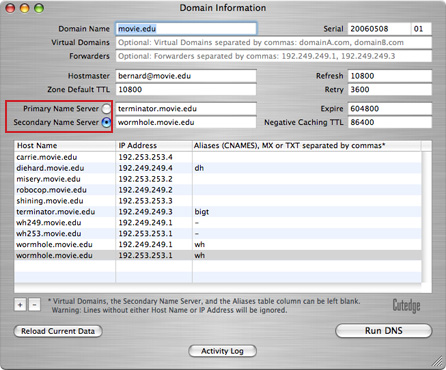Remove selected host with minus button
446x370 pixels.
34,305
